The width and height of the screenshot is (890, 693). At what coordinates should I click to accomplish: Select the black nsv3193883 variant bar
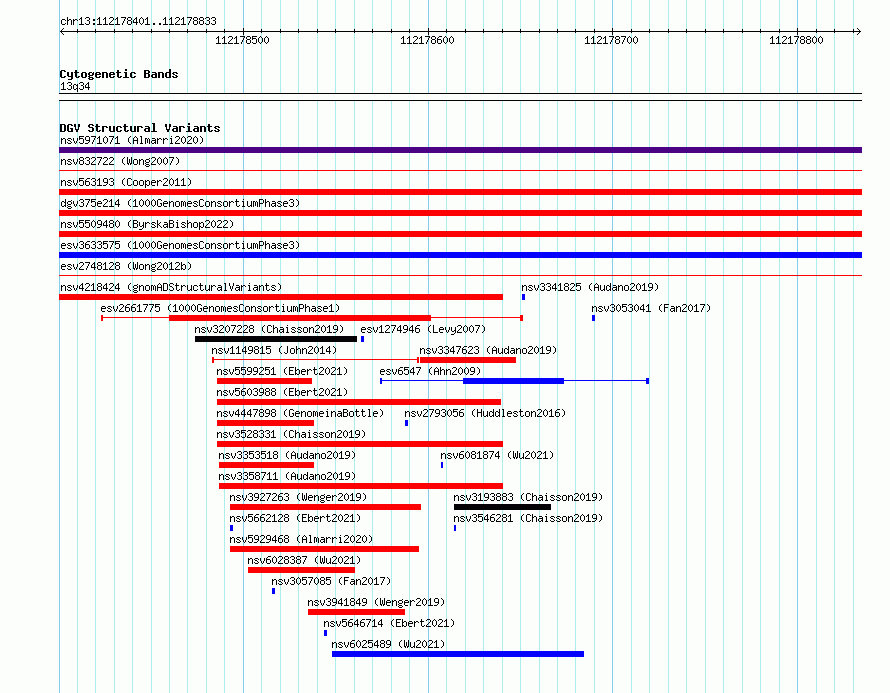[x=502, y=507]
